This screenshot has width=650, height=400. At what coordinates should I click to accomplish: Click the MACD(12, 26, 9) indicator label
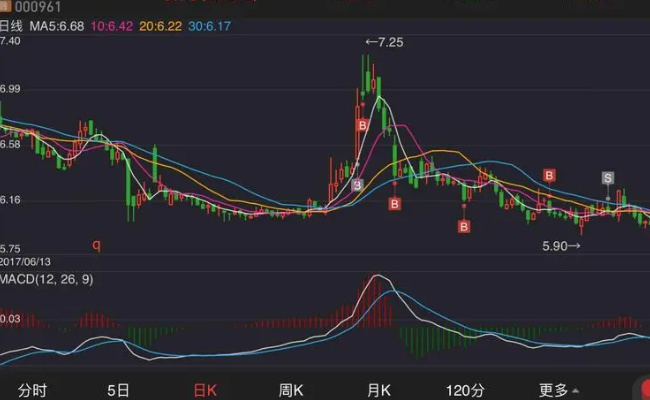pyautogui.click(x=46, y=279)
